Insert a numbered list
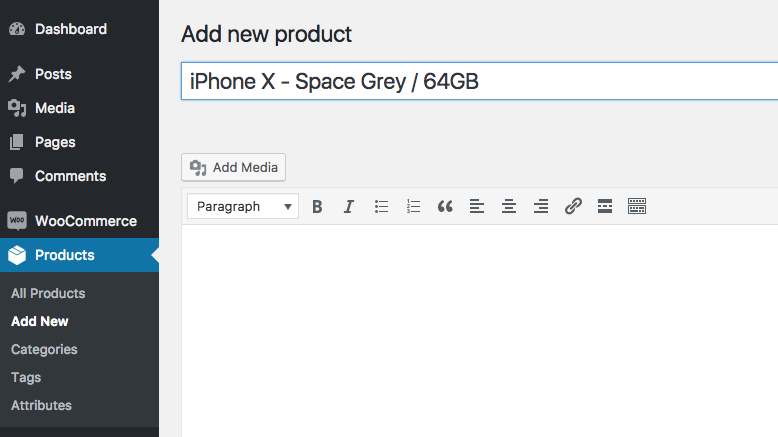This screenshot has height=437, width=778. click(x=413, y=207)
